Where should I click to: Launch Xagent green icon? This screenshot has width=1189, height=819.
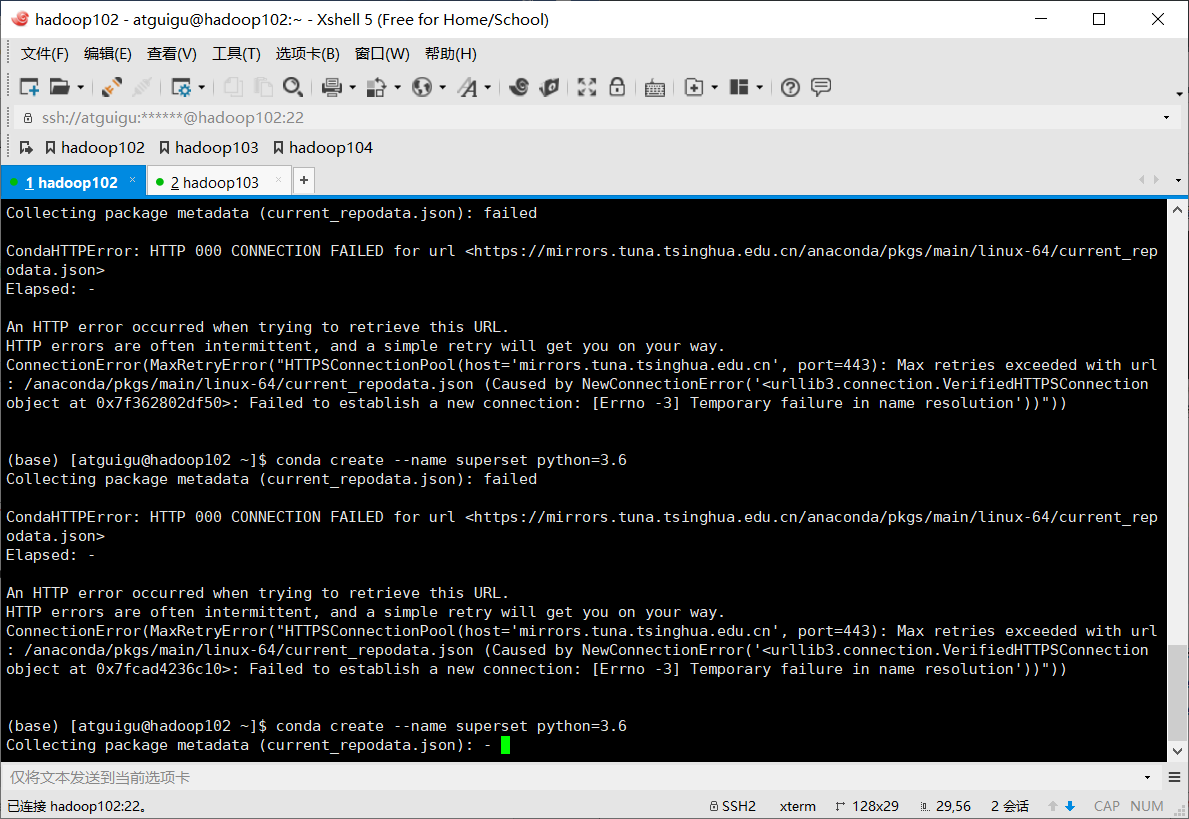point(549,87)
